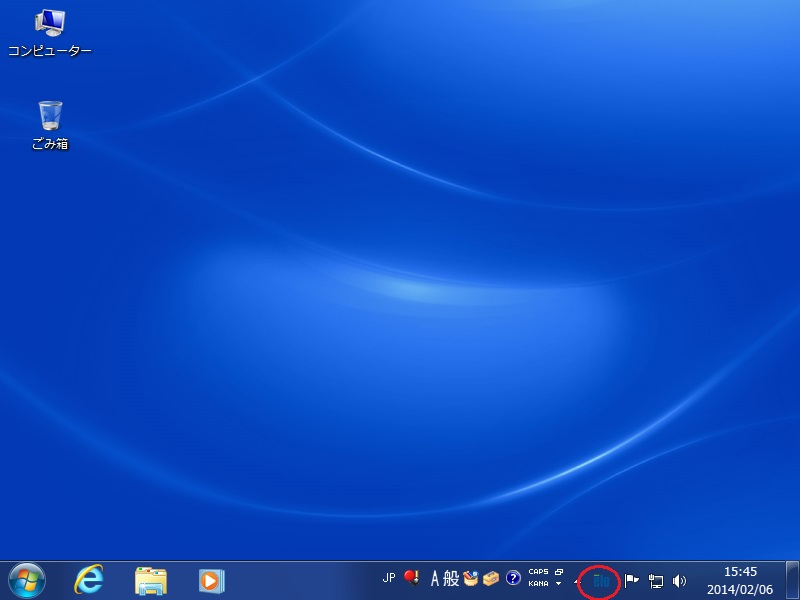
Task: Start Windows Media Player from taskbar
Action: pos(211,580)
